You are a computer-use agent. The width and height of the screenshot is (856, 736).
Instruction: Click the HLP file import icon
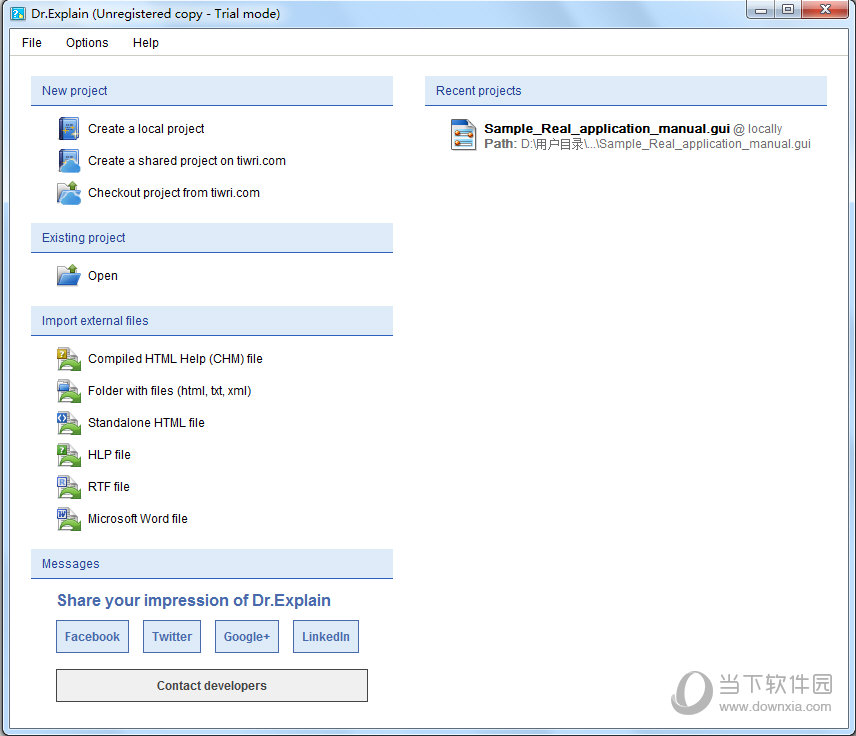[69, 455]
